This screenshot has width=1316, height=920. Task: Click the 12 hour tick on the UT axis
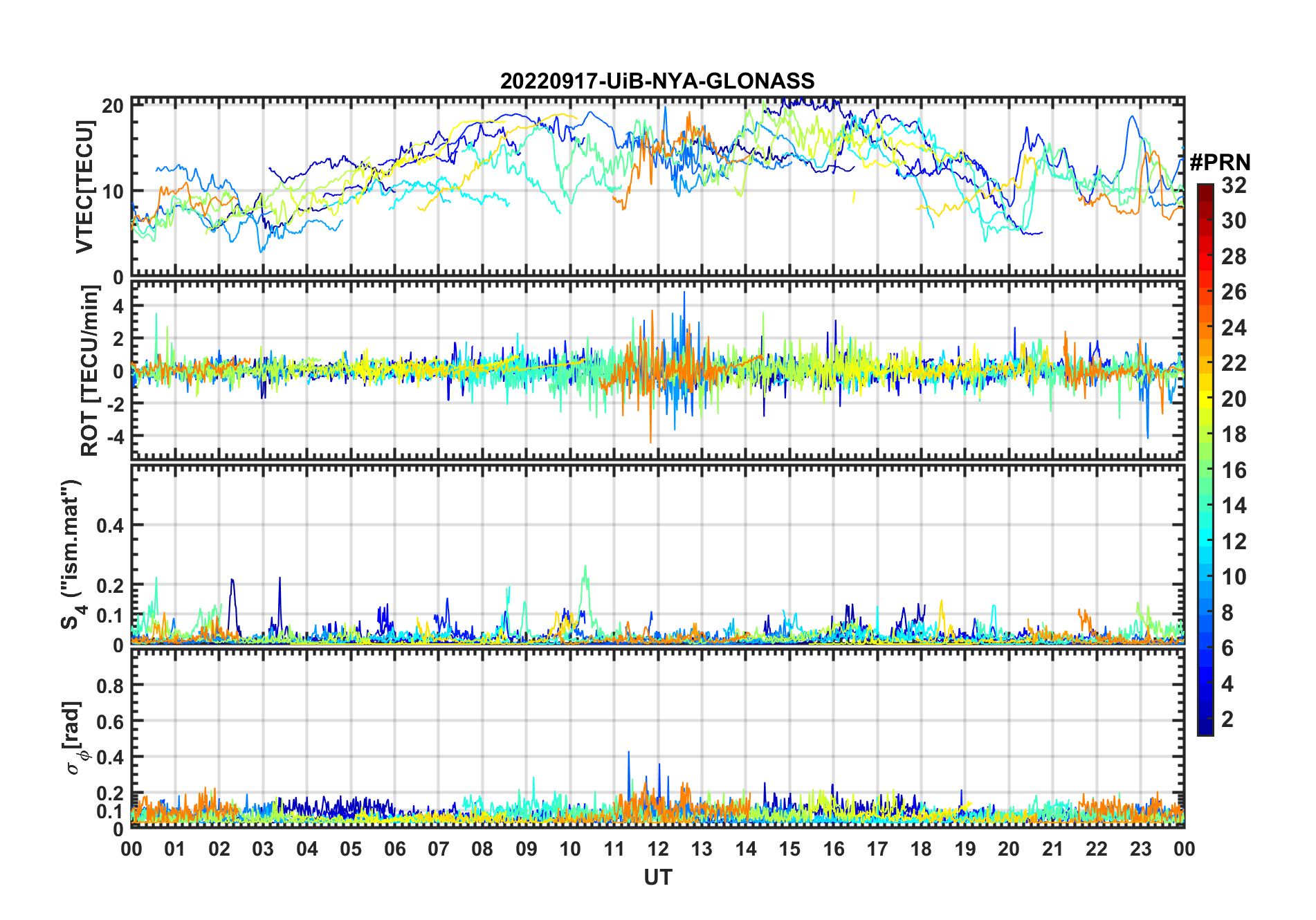pos(658,849)
